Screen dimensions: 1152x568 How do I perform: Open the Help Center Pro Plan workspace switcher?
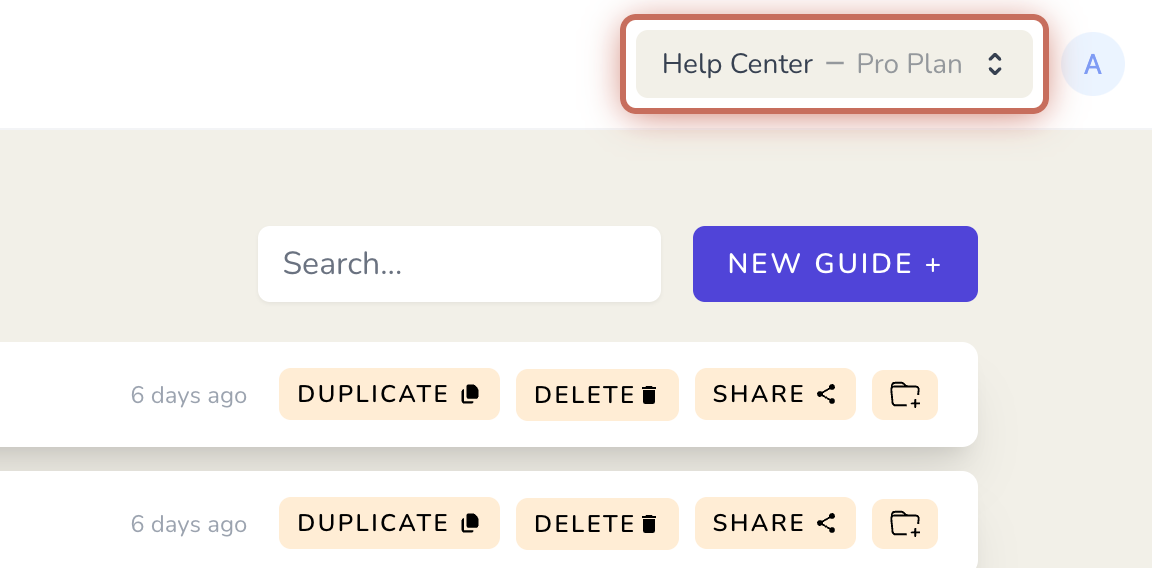(x=834, y=64)
